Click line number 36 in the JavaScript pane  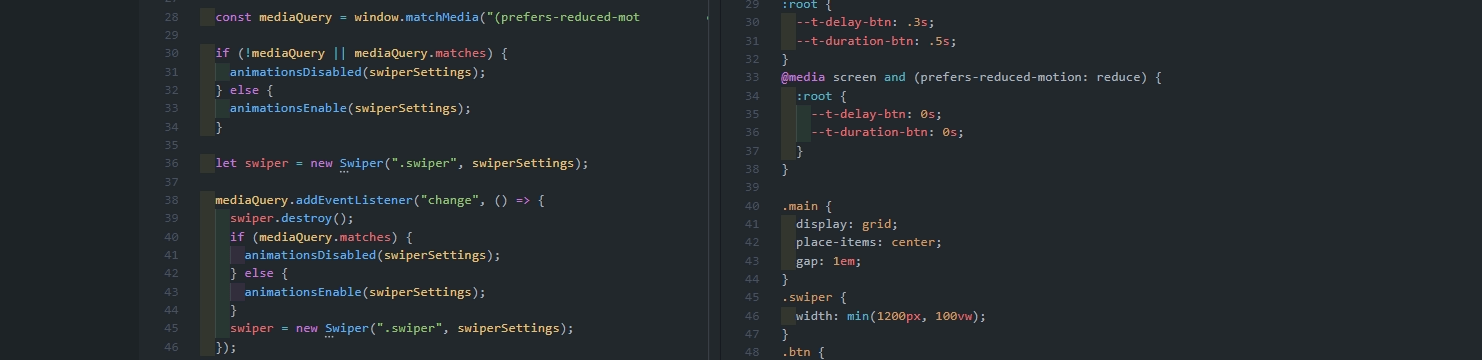170,163
